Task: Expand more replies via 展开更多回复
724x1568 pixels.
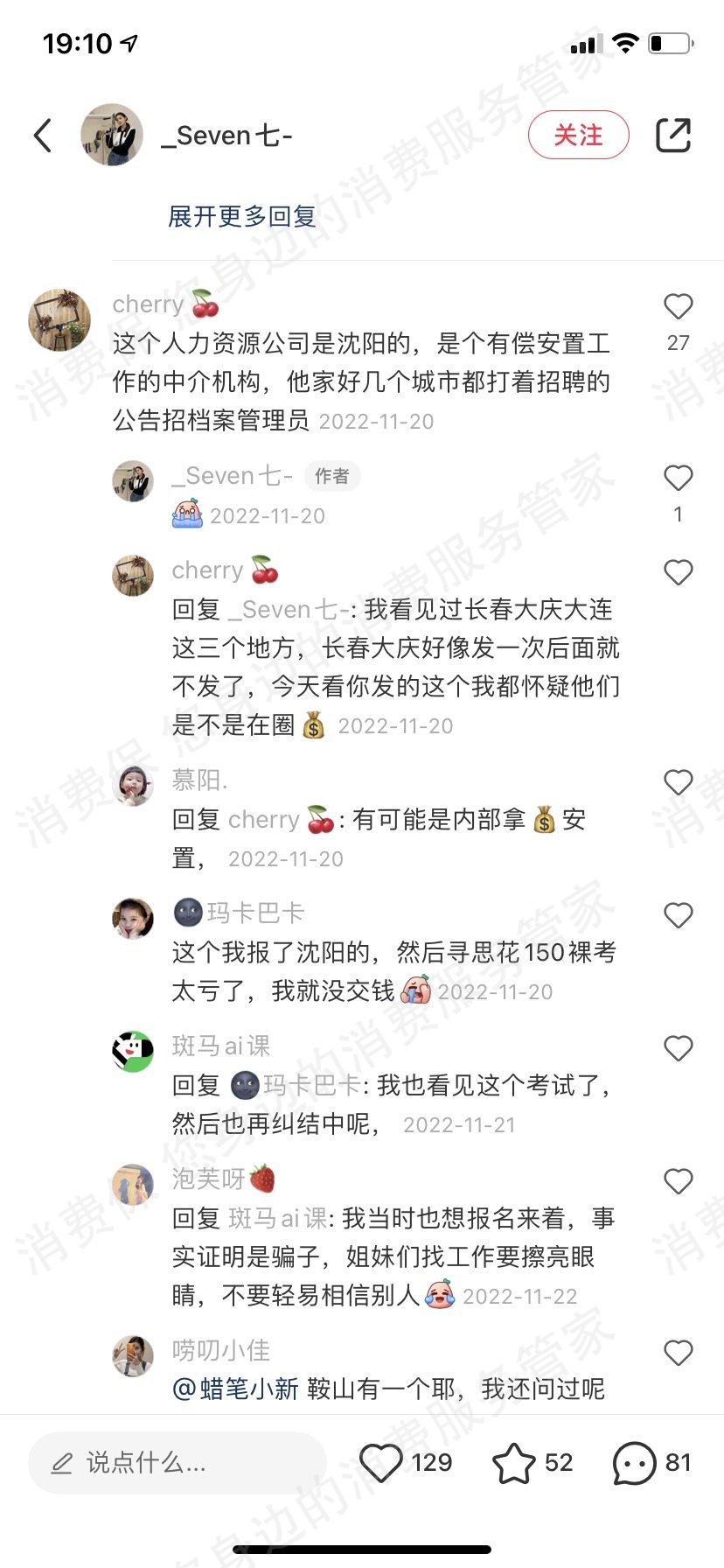Action: click(x=242, y=216)
